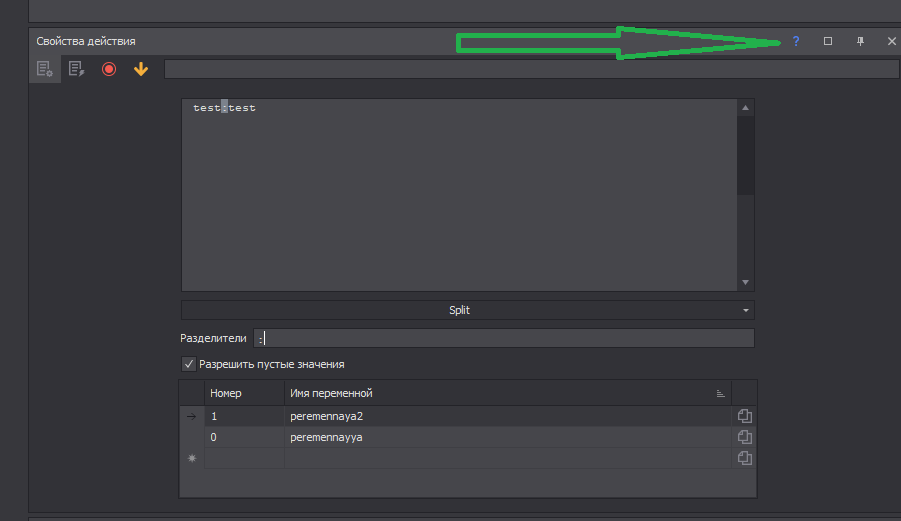Click the Имя переменной column header
This screenshot has width=901, height=521.
[508, 393]
